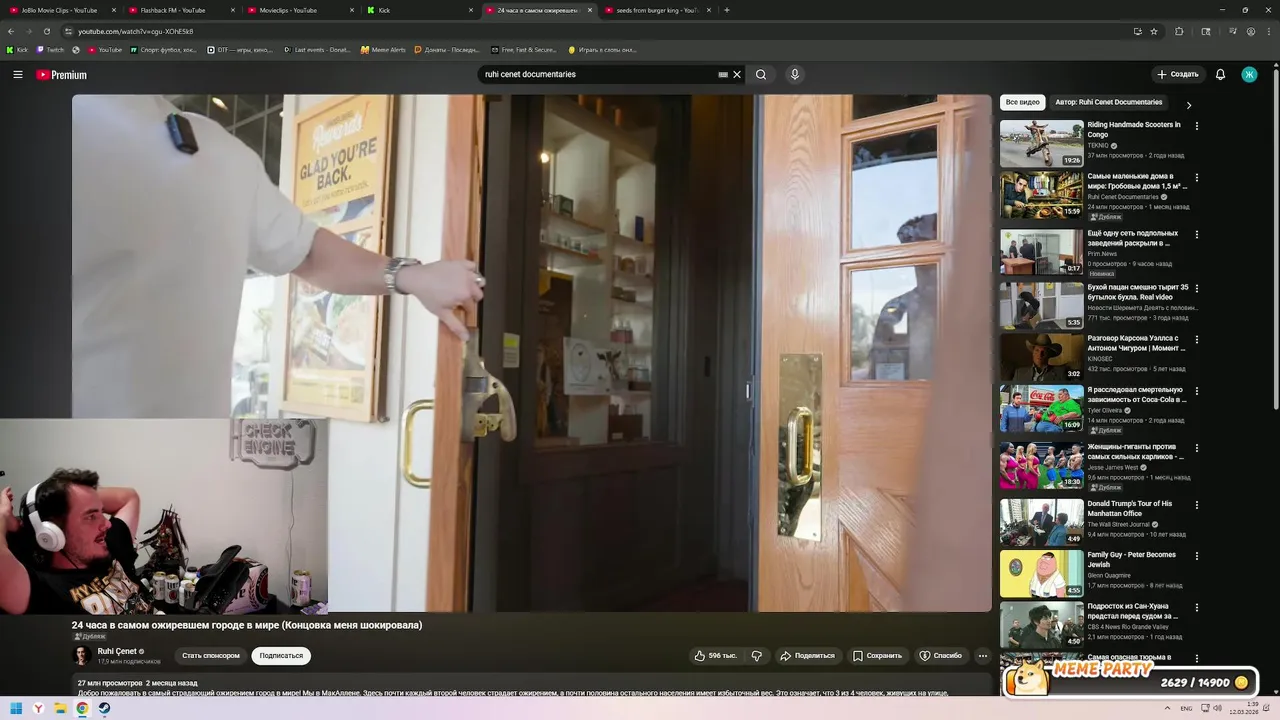Screen dimensions: 1280x720
Task: Click the Поделиться share button
Action: 807,656
